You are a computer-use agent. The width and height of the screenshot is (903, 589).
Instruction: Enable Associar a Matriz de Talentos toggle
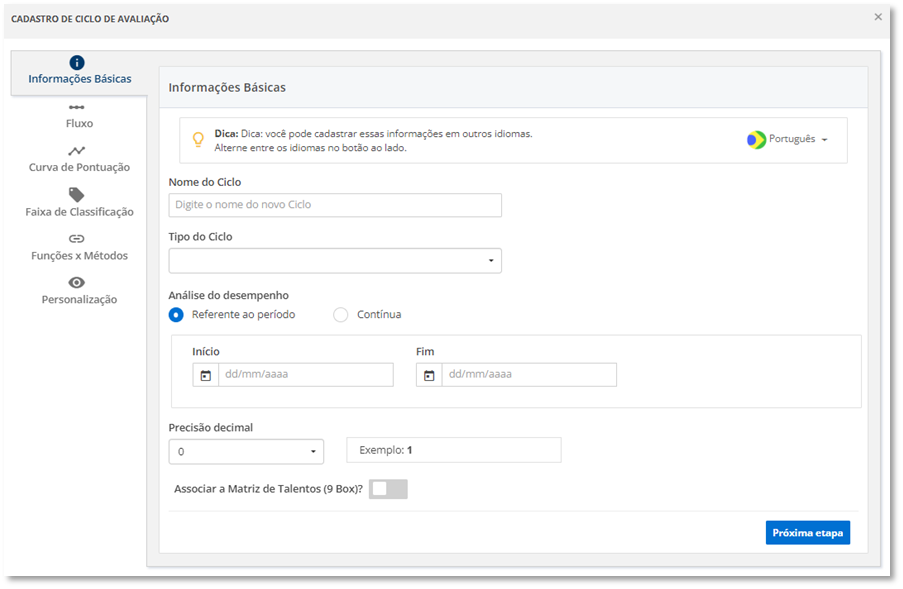point(388,489)
